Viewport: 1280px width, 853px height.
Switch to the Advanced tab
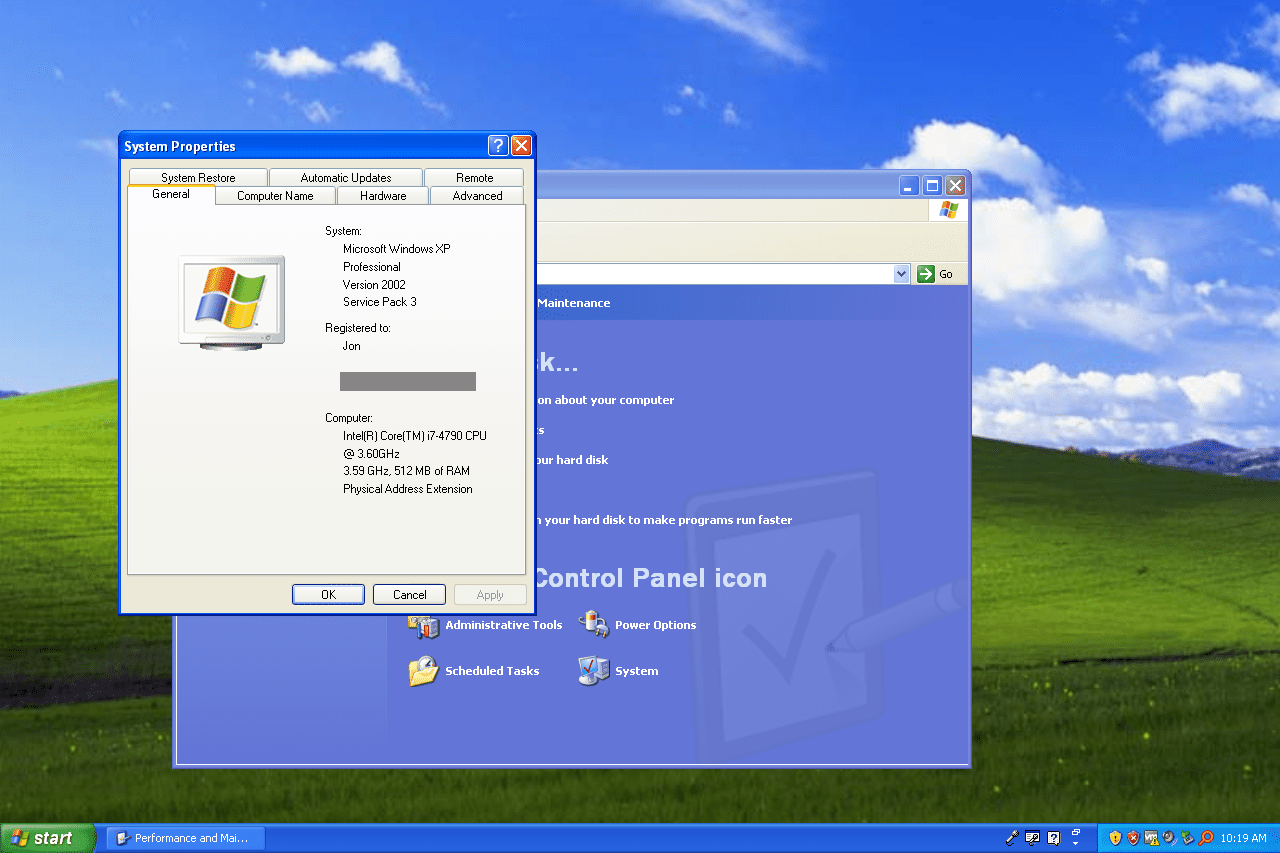tap(477, 196)
